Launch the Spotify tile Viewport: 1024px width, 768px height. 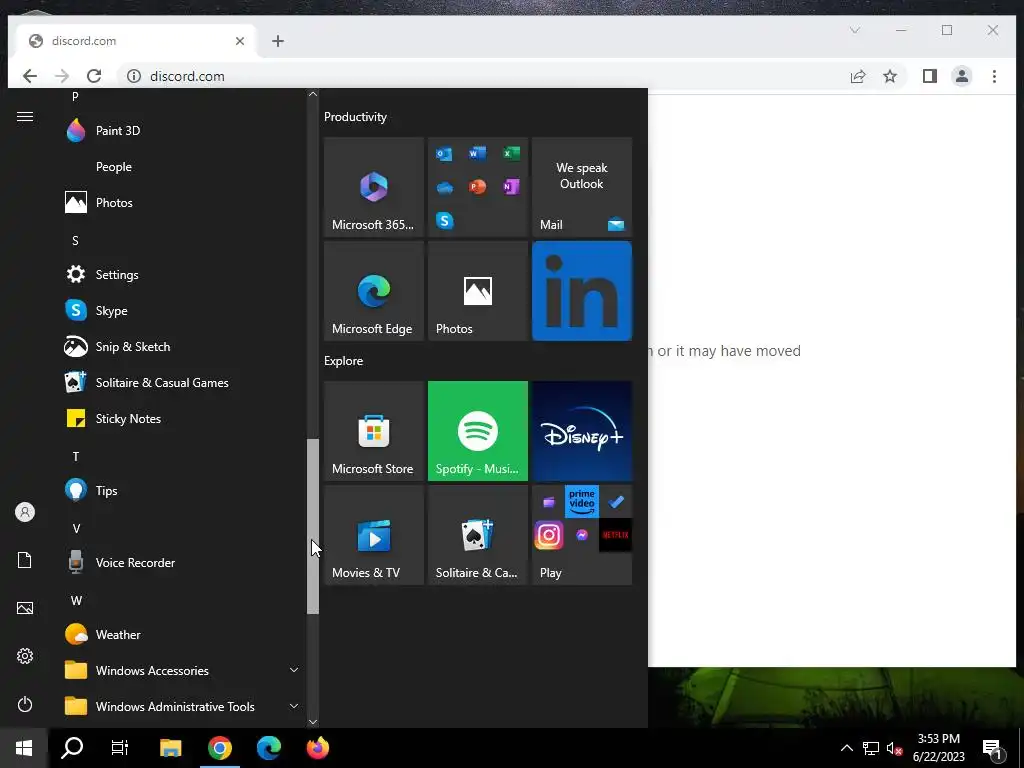coord(477,431)
